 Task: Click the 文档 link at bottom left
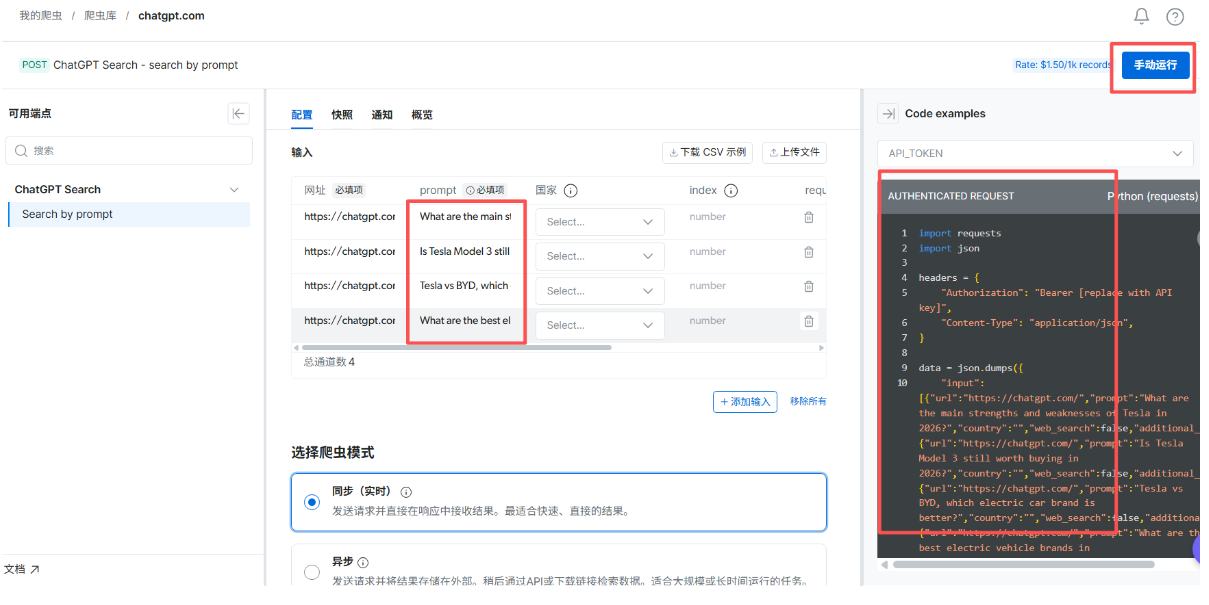coord(15,569)
